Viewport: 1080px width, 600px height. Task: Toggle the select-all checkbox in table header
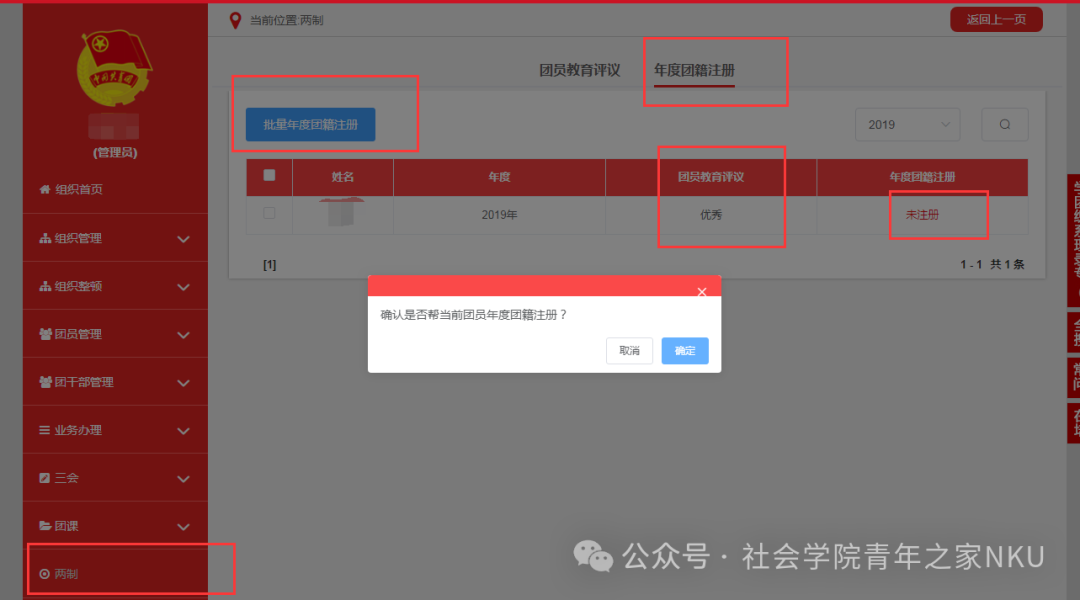click(269, 176)
